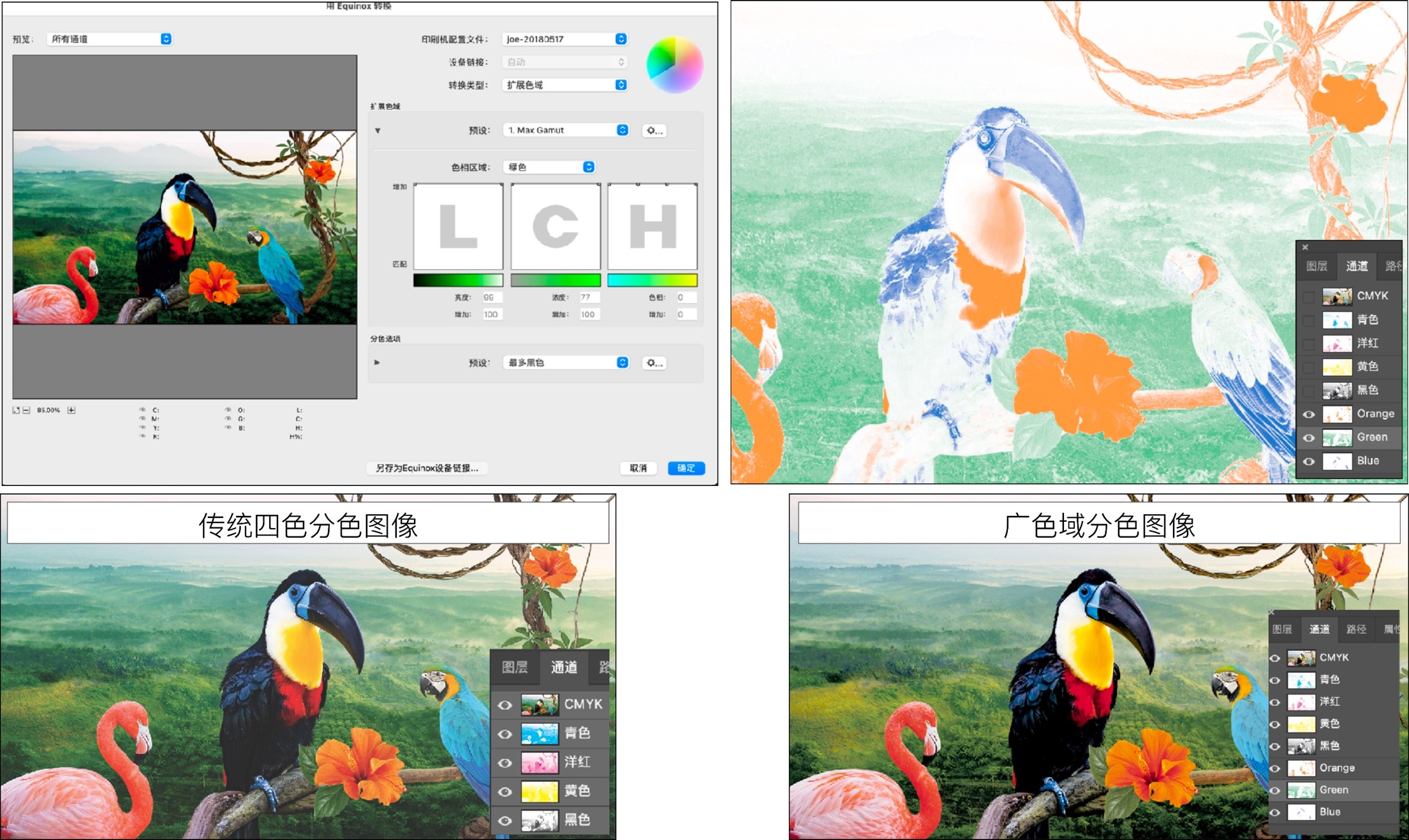Show the CMYK composite channel in the top-right panel
Screen dimensions: 1409x840
(1308, 296)
